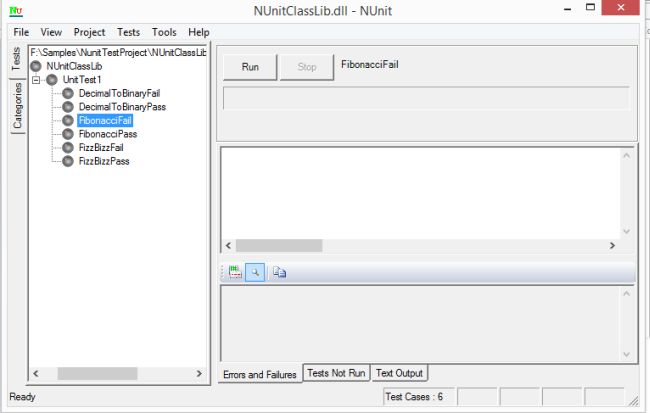Switch to the vertical Categories tab

[18, 106]
